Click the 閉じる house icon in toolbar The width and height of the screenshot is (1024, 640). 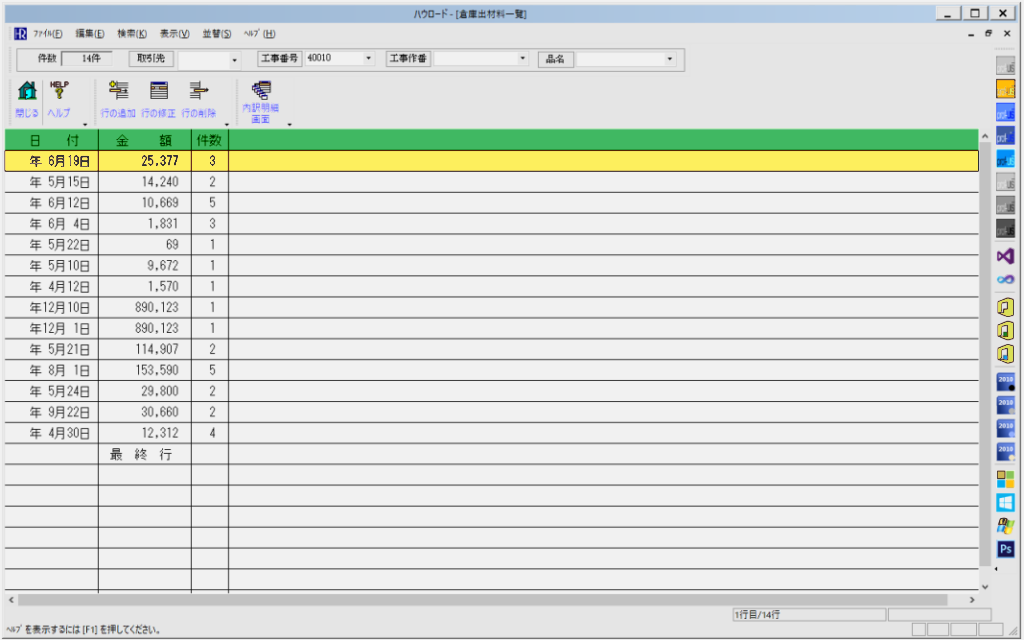[x=27, y=92]
